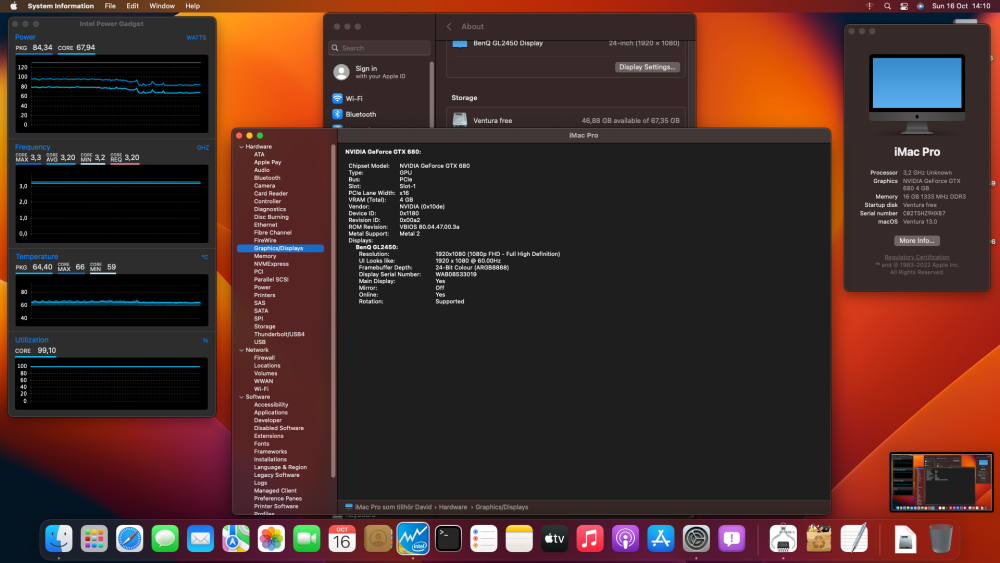Click date and time in menu bar
This screenshot has height=563, width=1000.
point(961,6)
